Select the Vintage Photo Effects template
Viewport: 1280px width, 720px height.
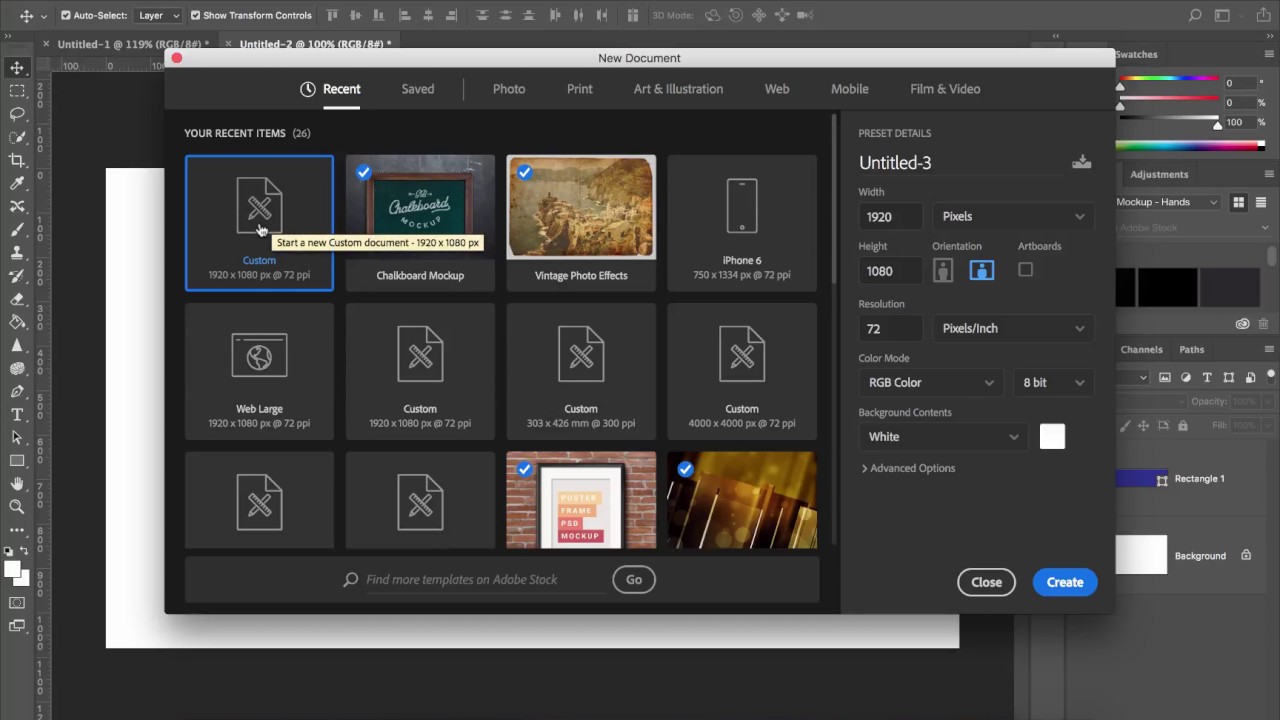[x=581, y=223]
